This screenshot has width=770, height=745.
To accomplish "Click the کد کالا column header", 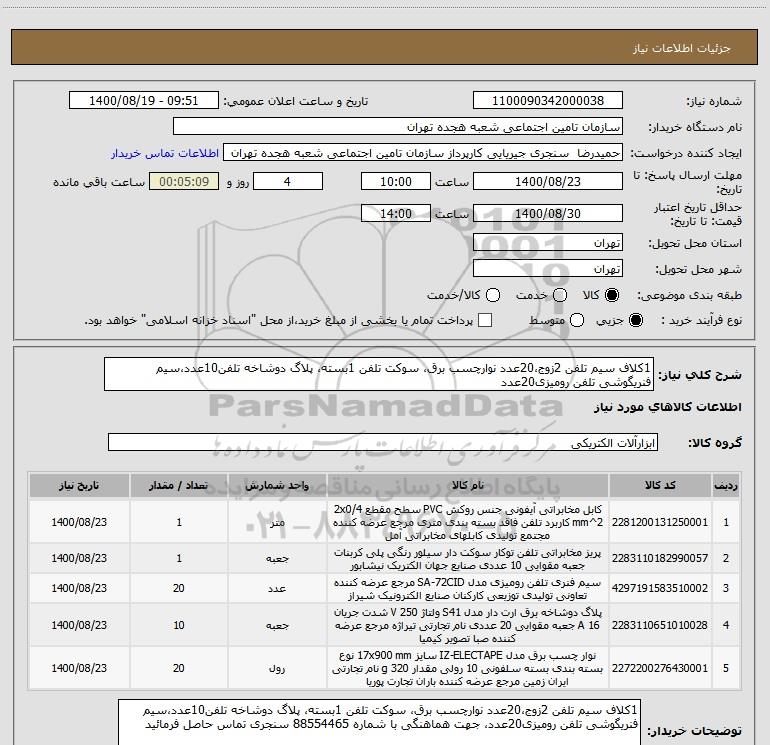I will pyautogui.click(x=660, y=486).
